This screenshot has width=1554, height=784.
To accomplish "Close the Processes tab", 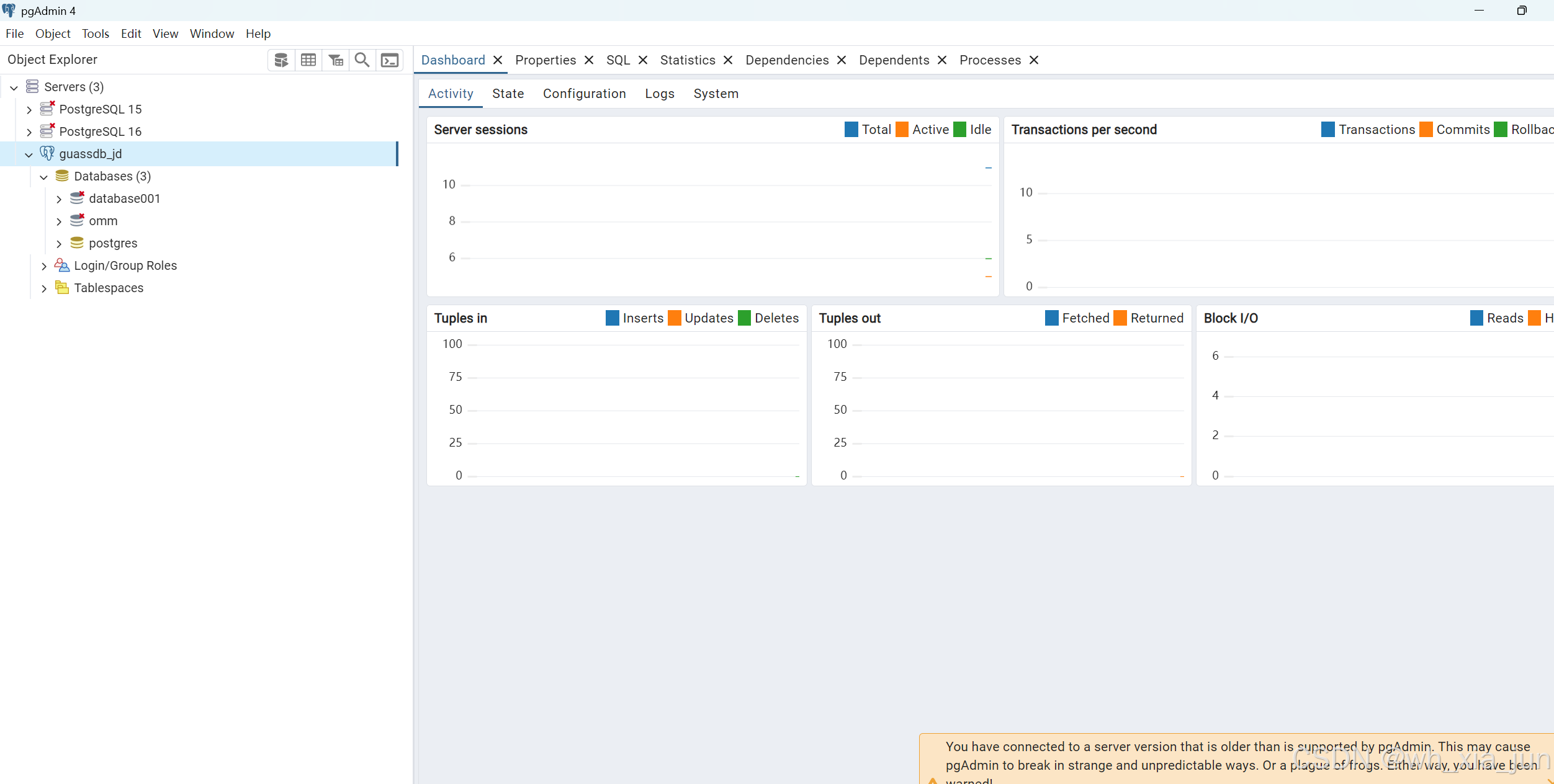I will click(x=1034, y=60).
